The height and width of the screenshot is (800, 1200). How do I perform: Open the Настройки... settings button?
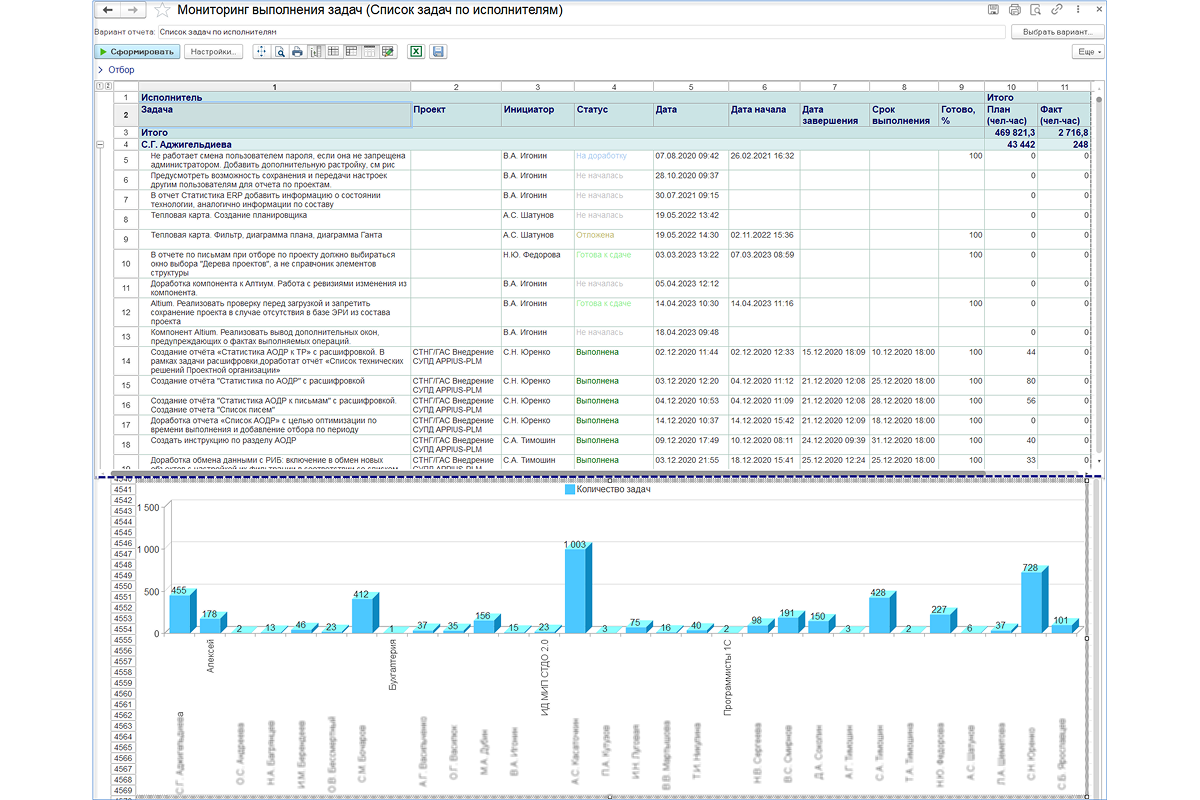[213, 52]
